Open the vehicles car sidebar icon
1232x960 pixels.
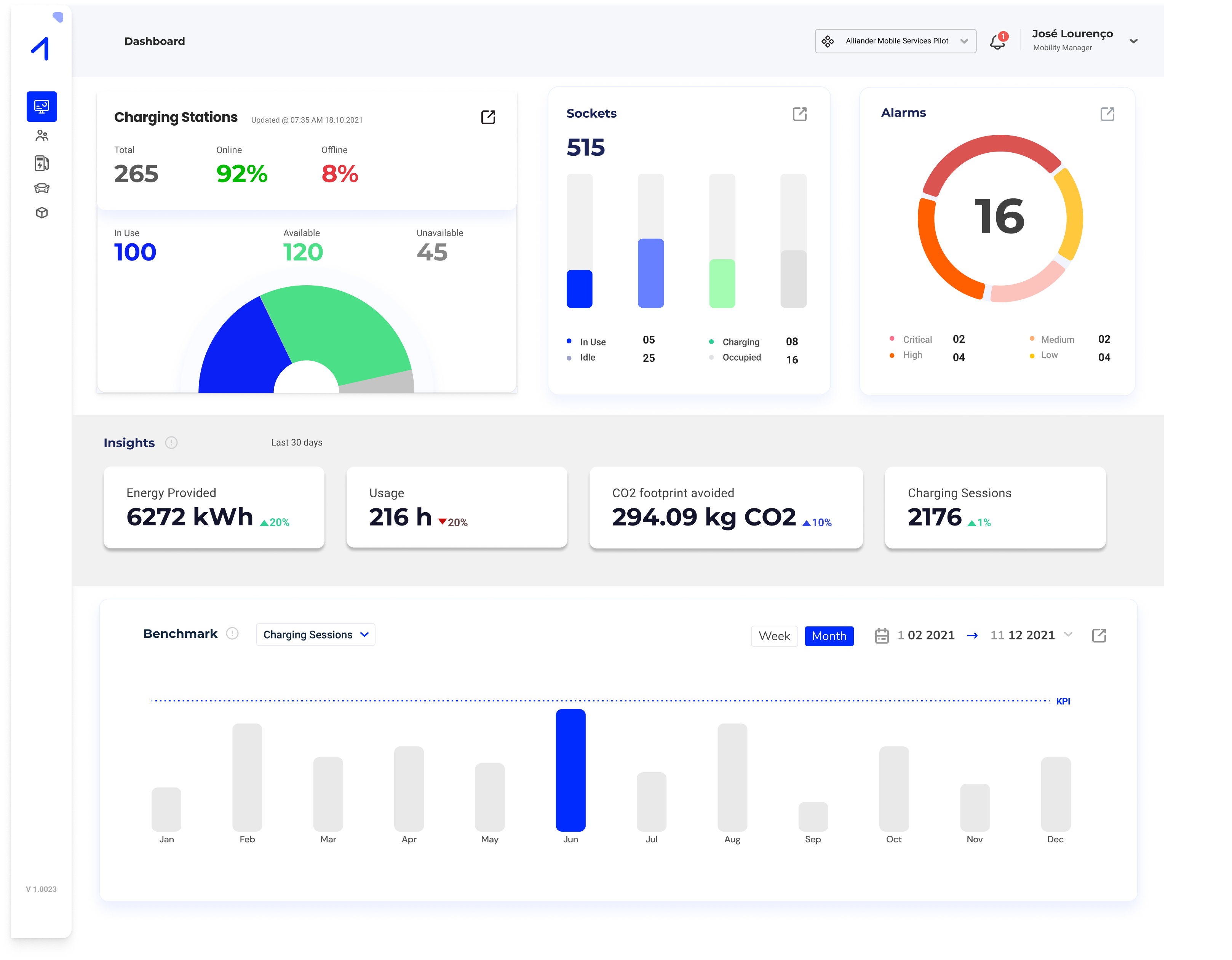tap(42, 188)
